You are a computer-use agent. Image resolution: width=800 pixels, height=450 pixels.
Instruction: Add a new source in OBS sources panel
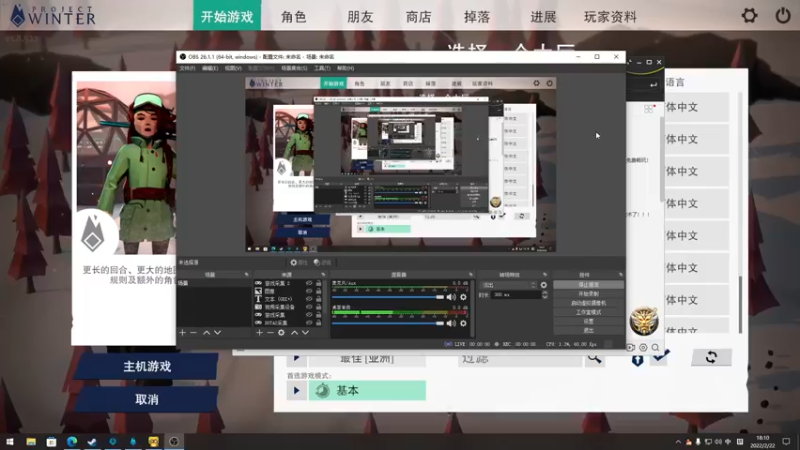click(x=259, y=333)
